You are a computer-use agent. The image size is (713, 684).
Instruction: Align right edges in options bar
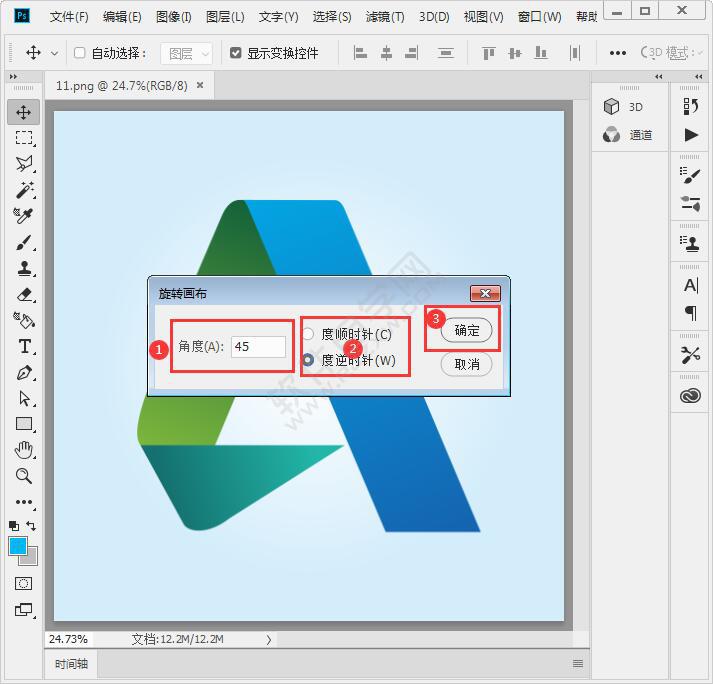click(412, 53)
